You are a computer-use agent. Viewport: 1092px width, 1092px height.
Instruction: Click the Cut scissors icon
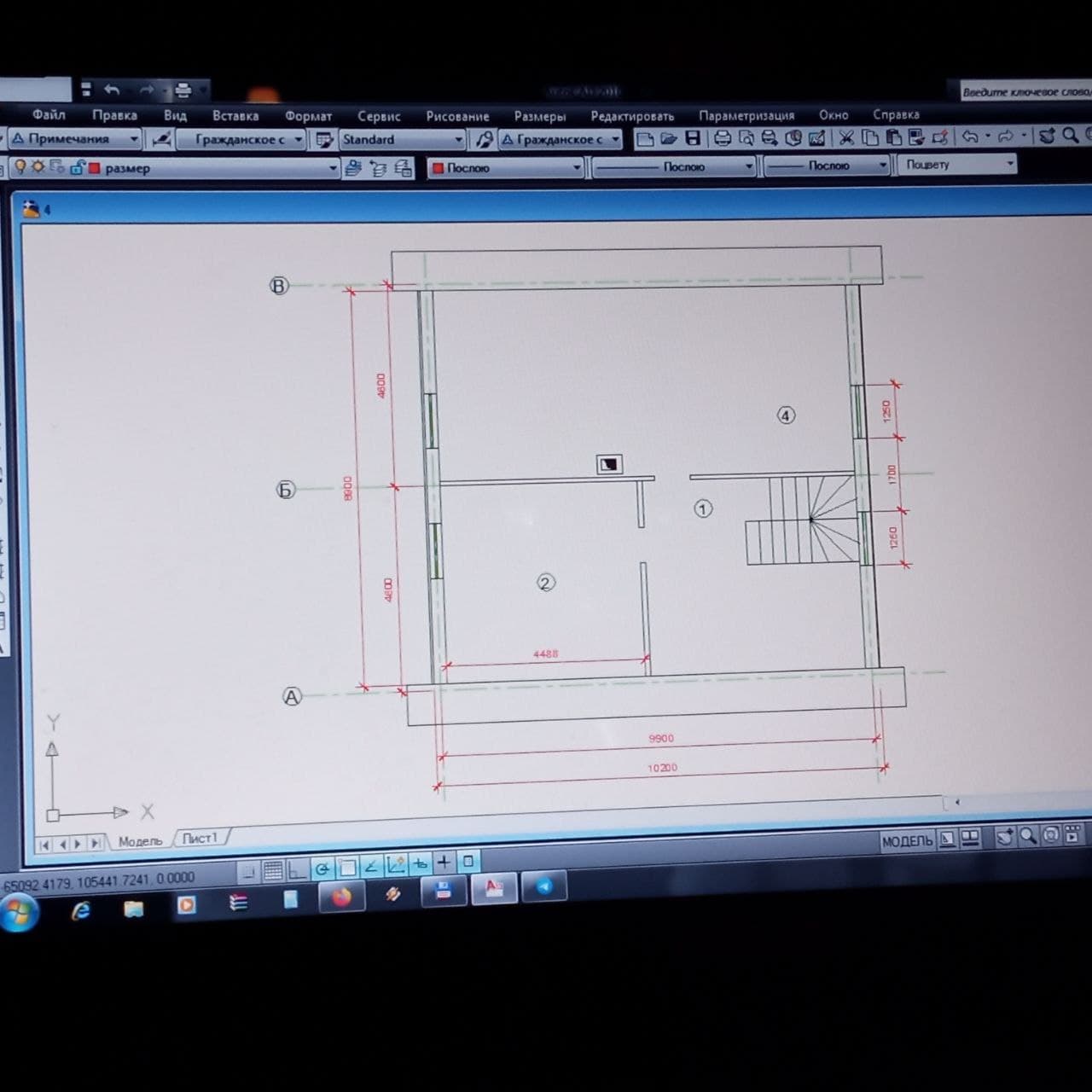point(846,137)
